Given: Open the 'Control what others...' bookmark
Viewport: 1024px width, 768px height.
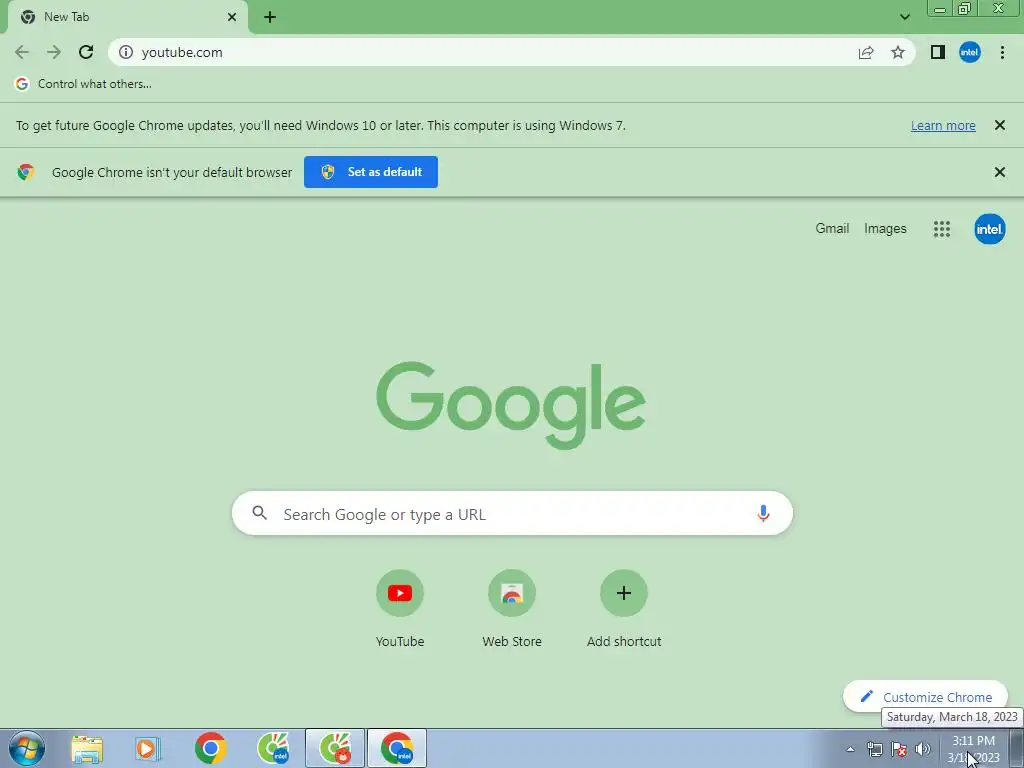Looking at the screenshot, I should coord(83,84).
